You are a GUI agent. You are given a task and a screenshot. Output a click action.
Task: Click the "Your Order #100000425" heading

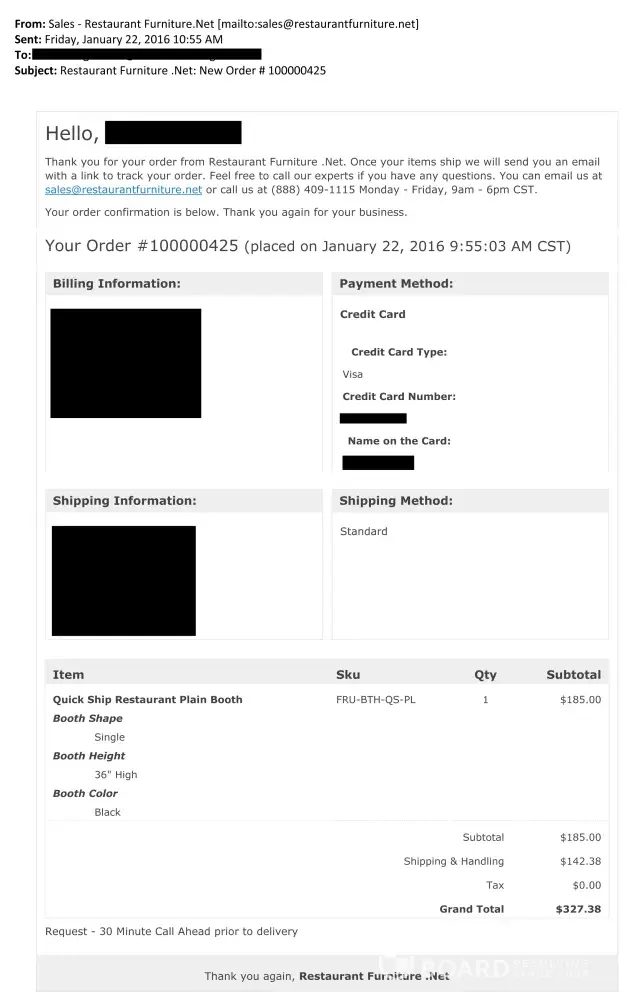tap(142, 246)
